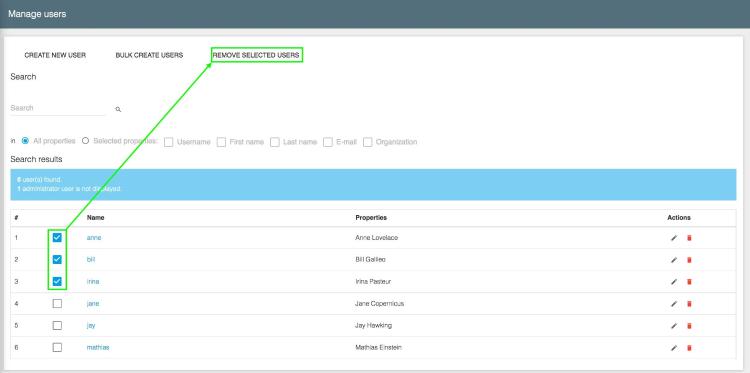Enable the E-mail property checkbox
The width and height of the screenshot is (750, 373).
[x=328, y=142]
